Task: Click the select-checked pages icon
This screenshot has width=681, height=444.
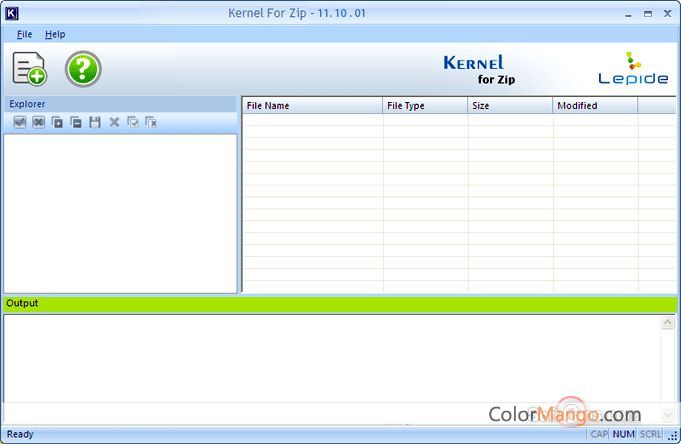Action: (x=132, y=123)
